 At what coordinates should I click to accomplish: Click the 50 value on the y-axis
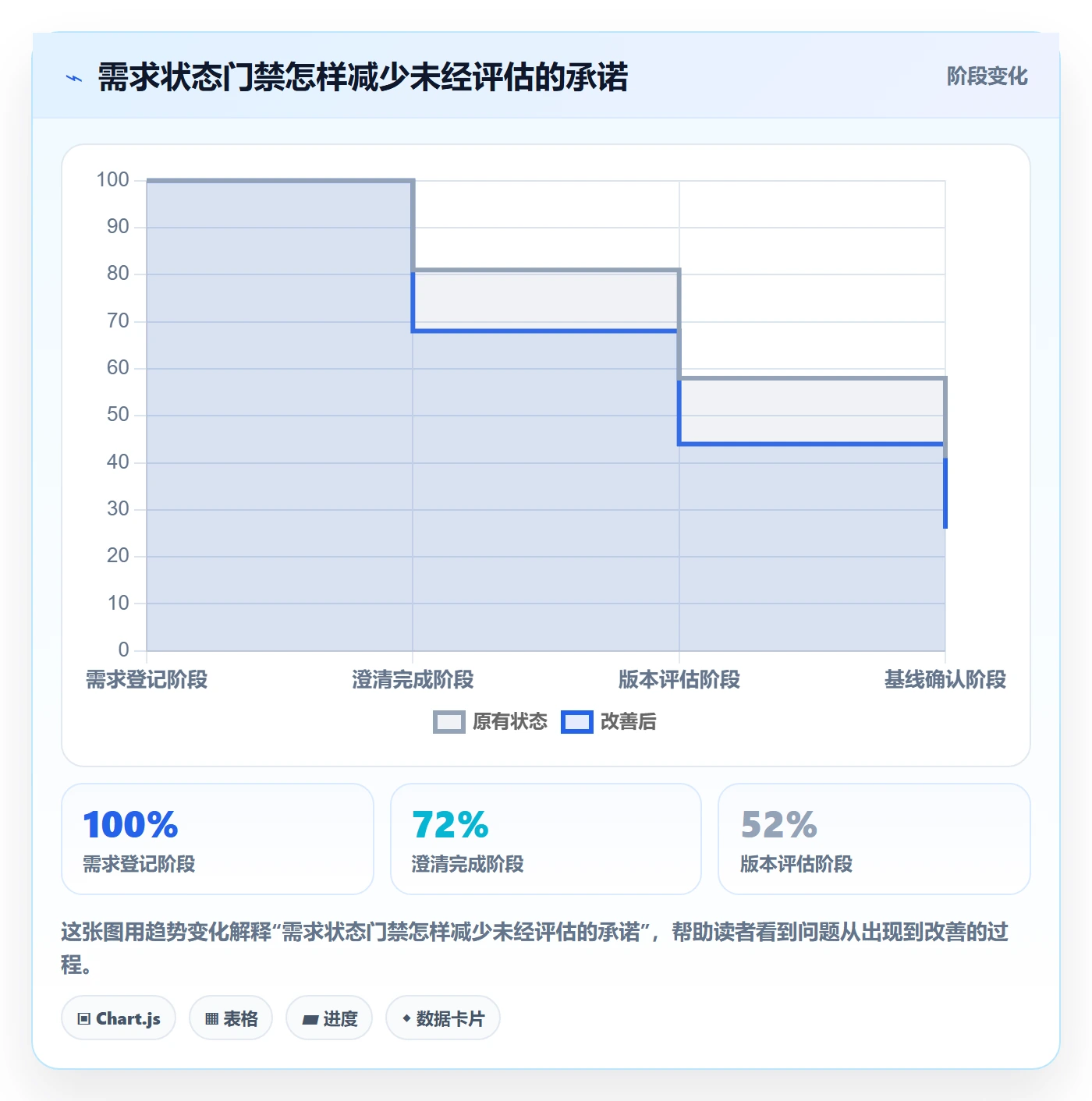point(118,415)
